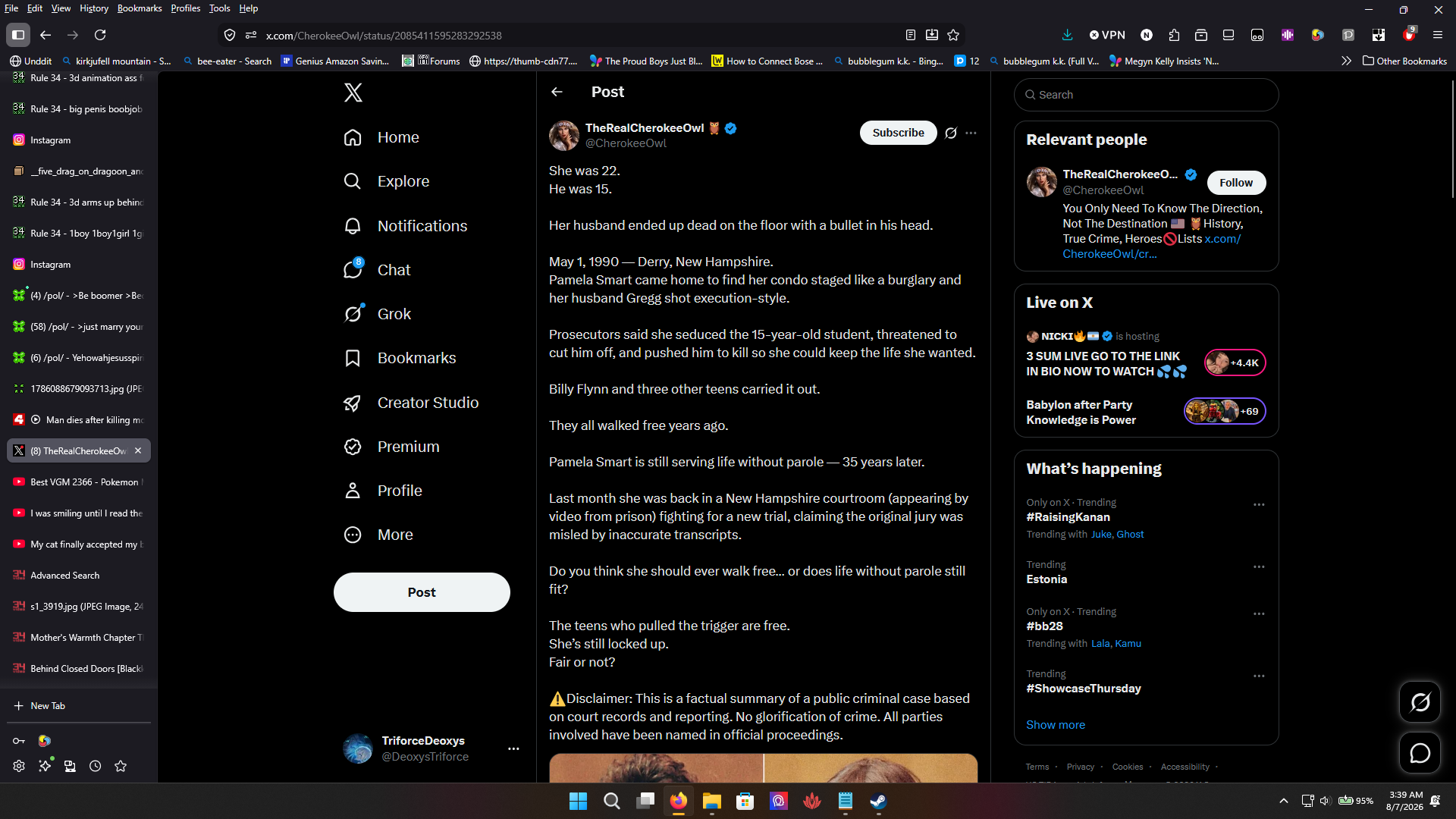Open Creator Studio
1456x819 pixels.
[x=411, y=403]
